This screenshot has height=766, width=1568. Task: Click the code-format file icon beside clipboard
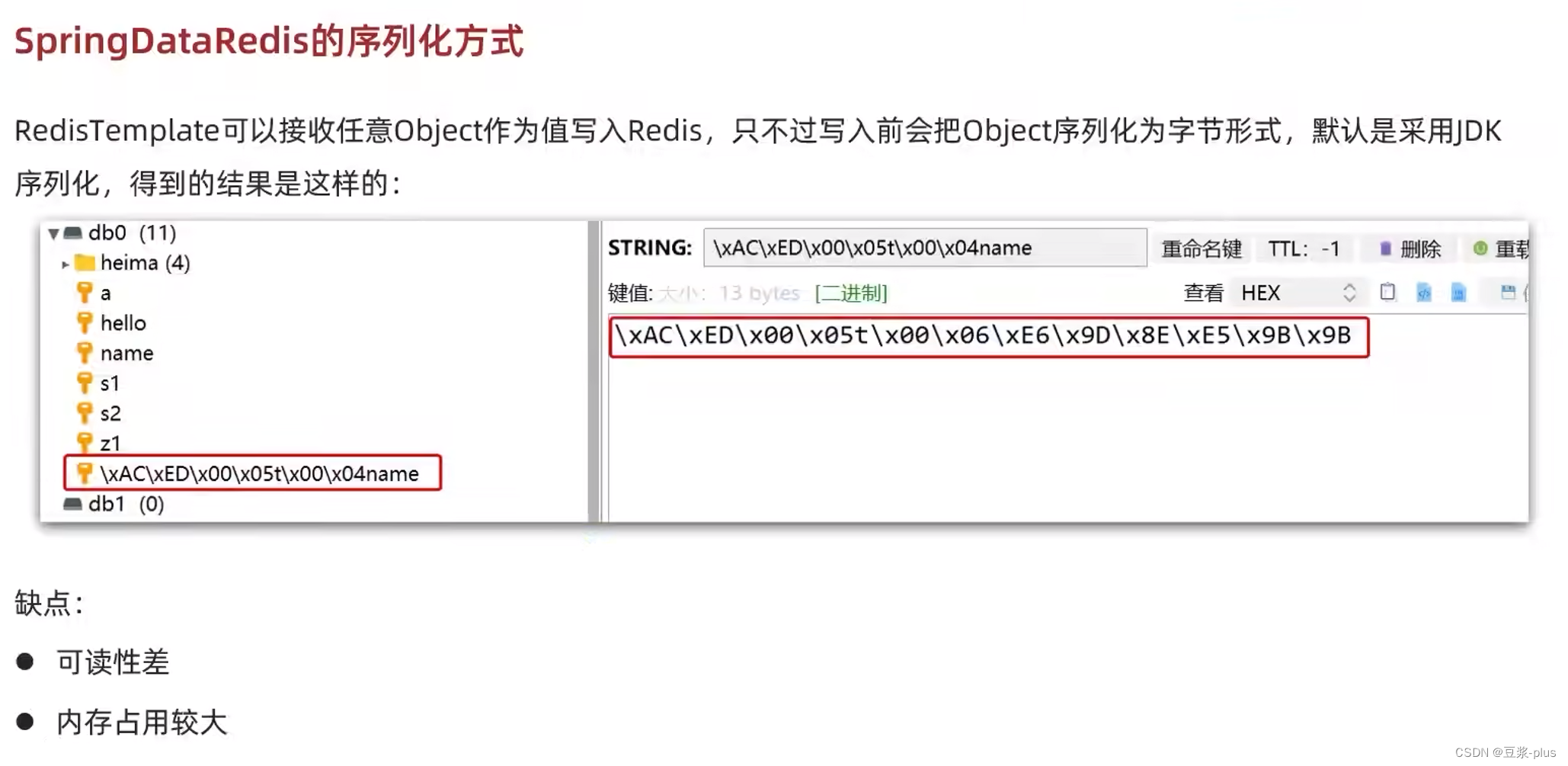tap(1423, 292)
